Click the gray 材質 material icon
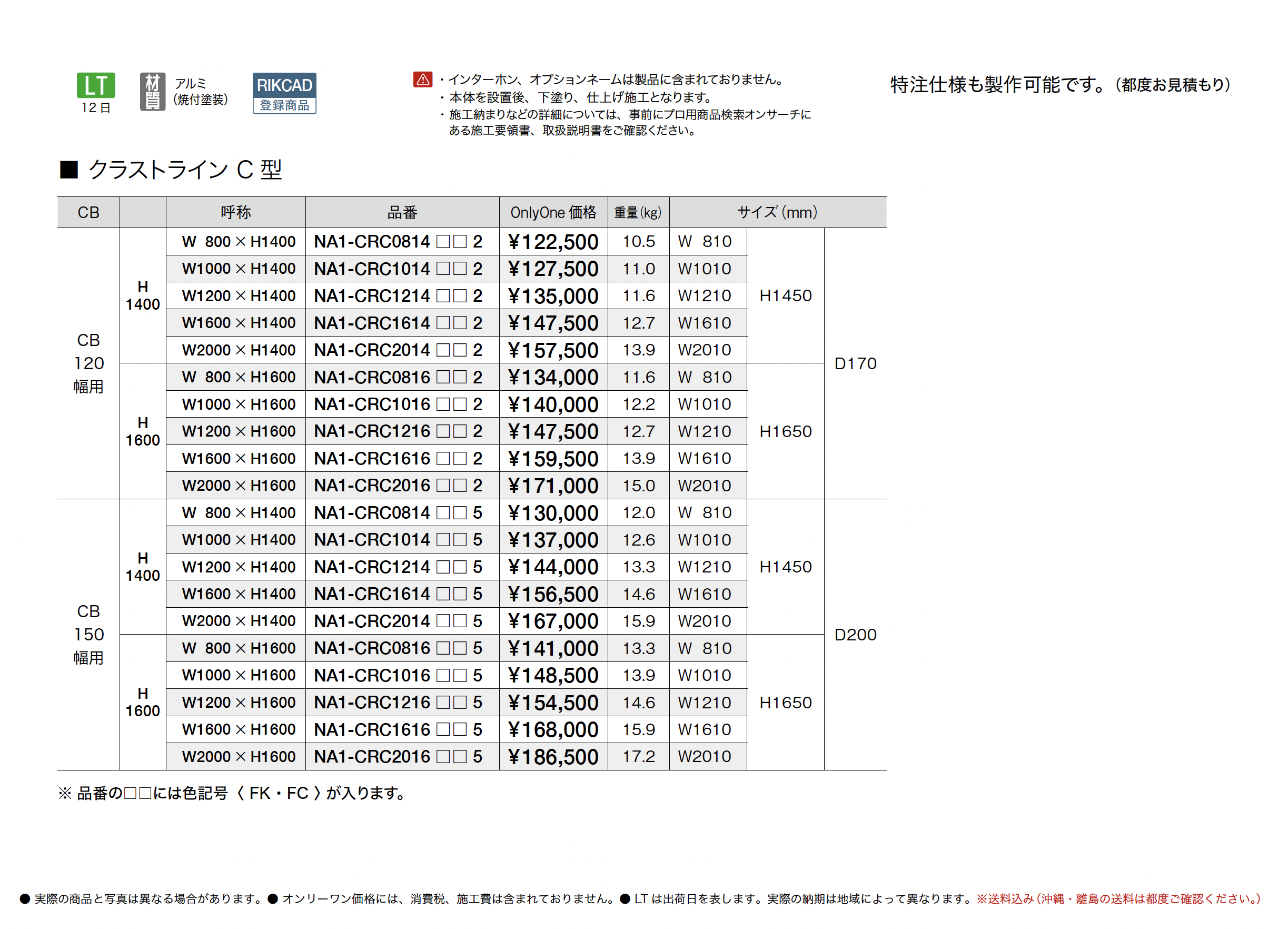This screenshot has height=929, width=1288. [x=152, y=92]
